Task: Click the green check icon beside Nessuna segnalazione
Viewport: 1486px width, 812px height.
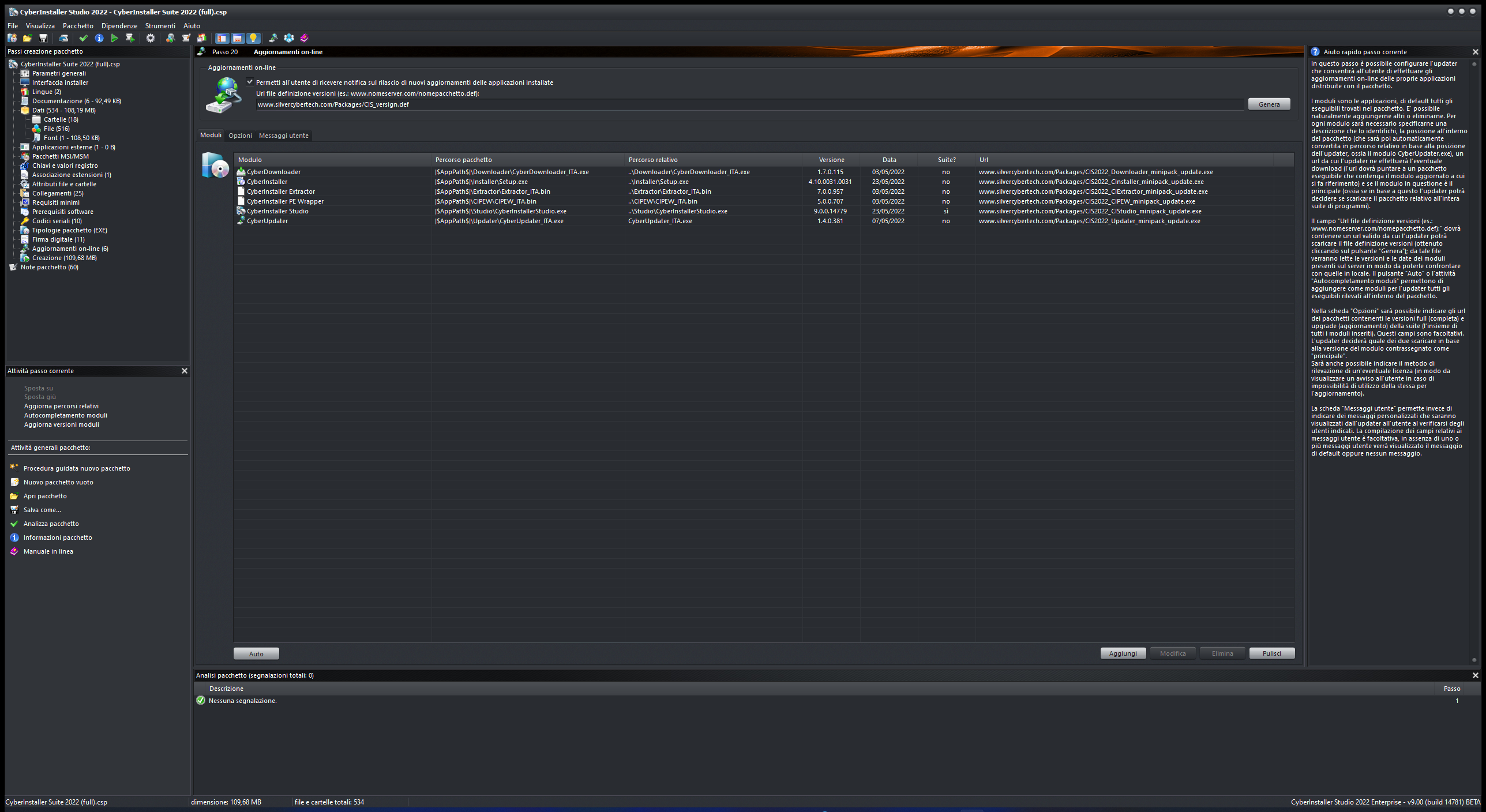Action: point(201,701)
